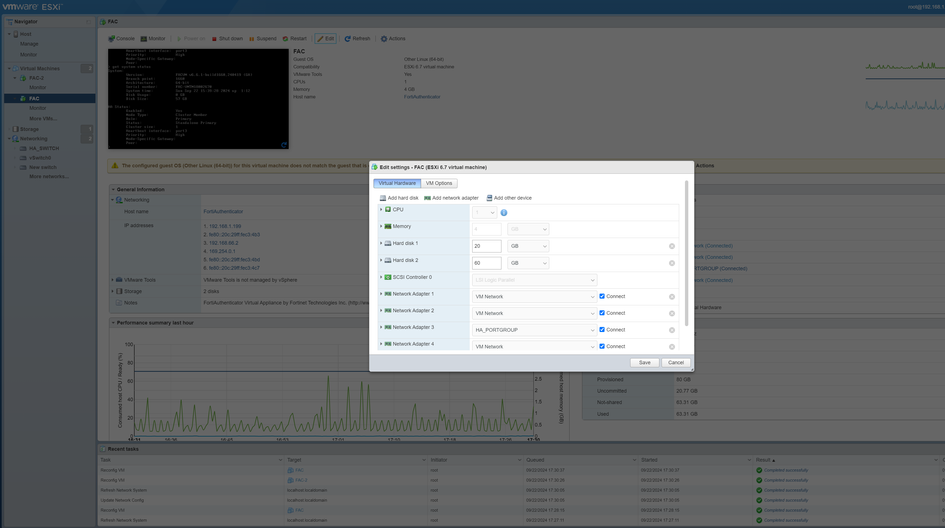Click the Add other device icon
945x528 pixels.
coord(489,198)
